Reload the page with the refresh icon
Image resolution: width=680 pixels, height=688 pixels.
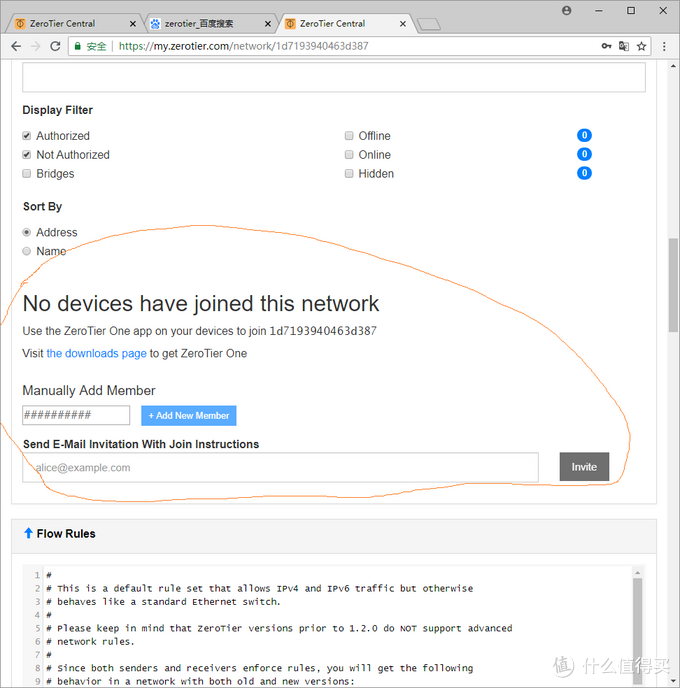point(56,46)
